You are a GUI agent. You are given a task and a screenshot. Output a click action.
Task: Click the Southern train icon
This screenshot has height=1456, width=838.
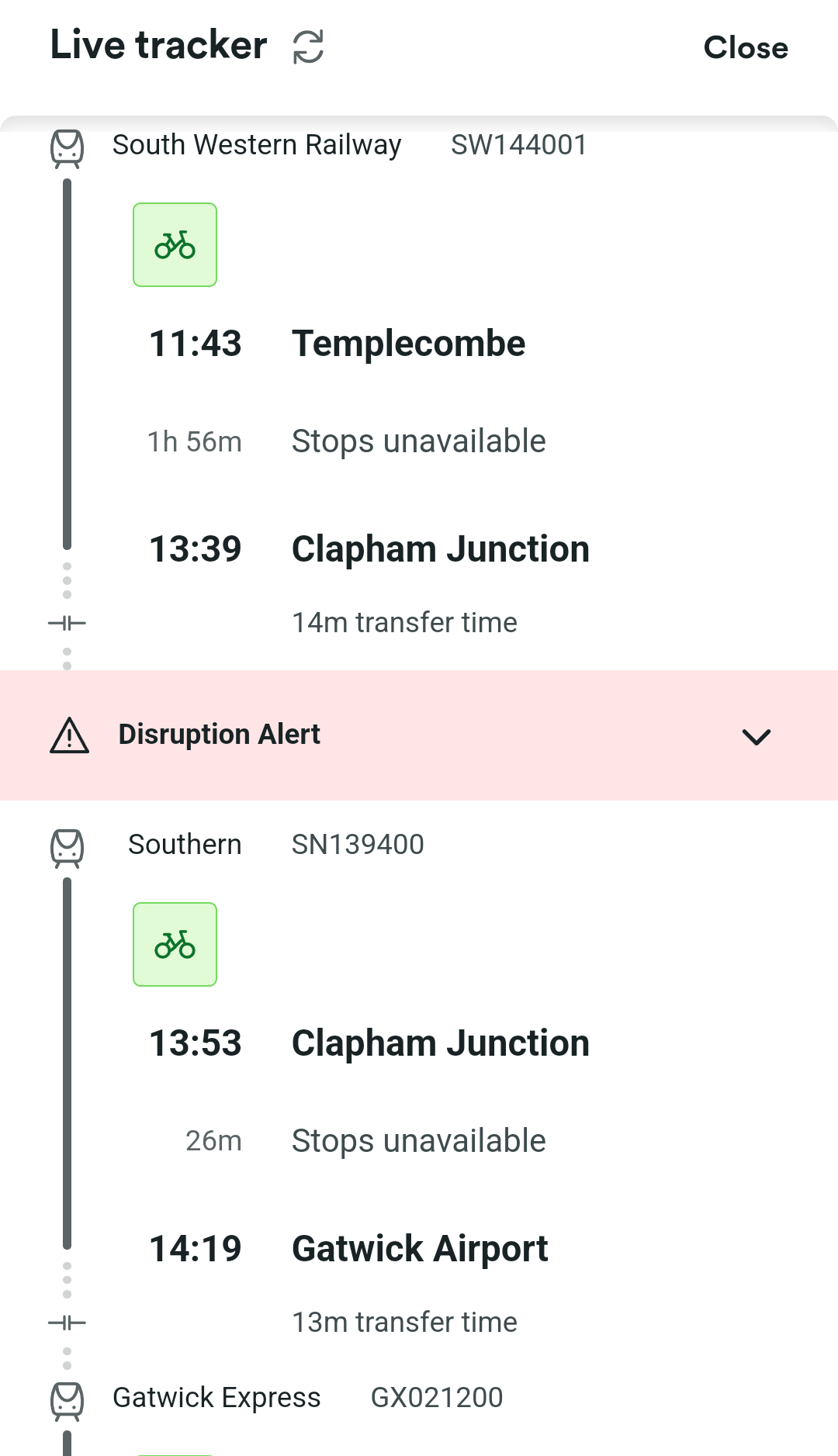click(68, 848)
